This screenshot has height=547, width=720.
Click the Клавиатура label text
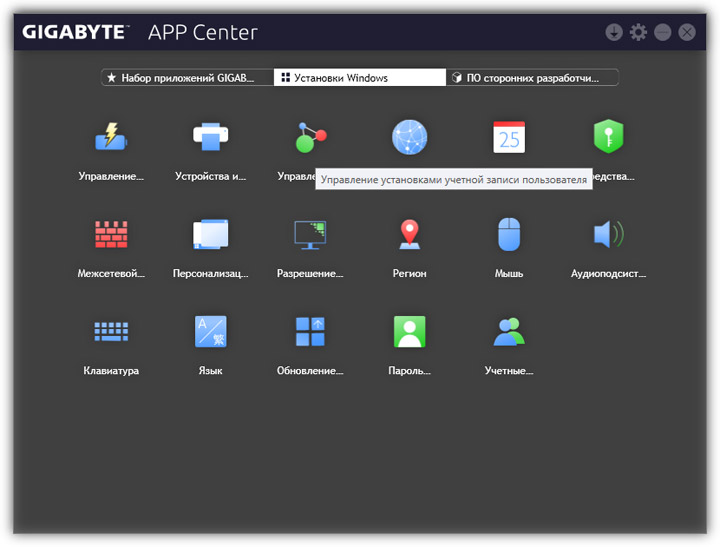[x=111, y=371]
